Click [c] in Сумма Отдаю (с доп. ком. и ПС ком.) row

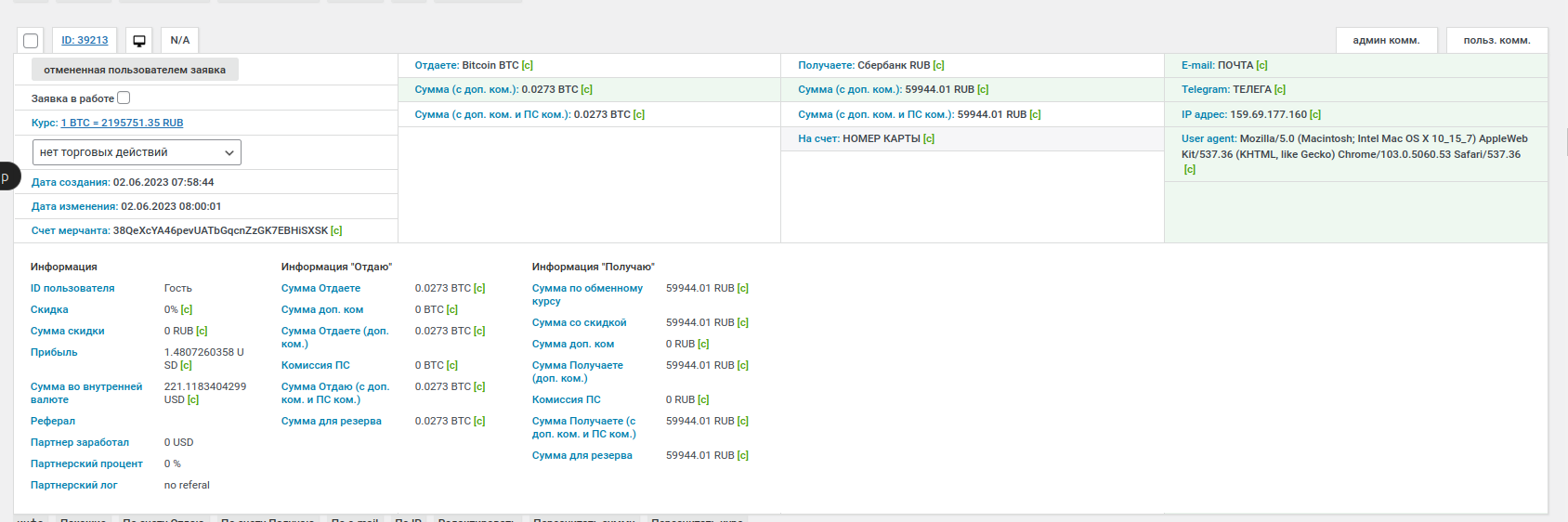(x=479, y=386)
